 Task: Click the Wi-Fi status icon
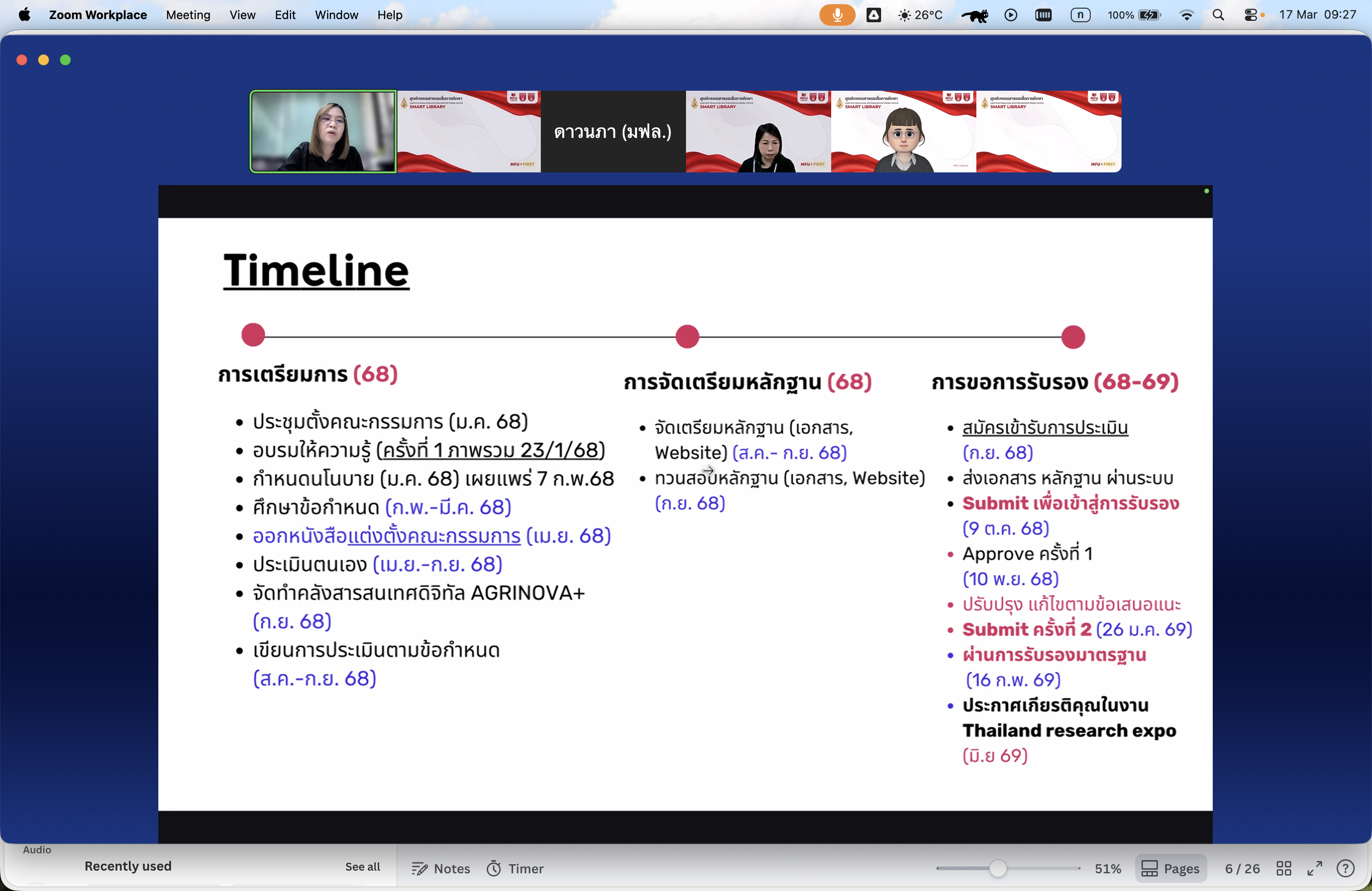pos(1186,15)
